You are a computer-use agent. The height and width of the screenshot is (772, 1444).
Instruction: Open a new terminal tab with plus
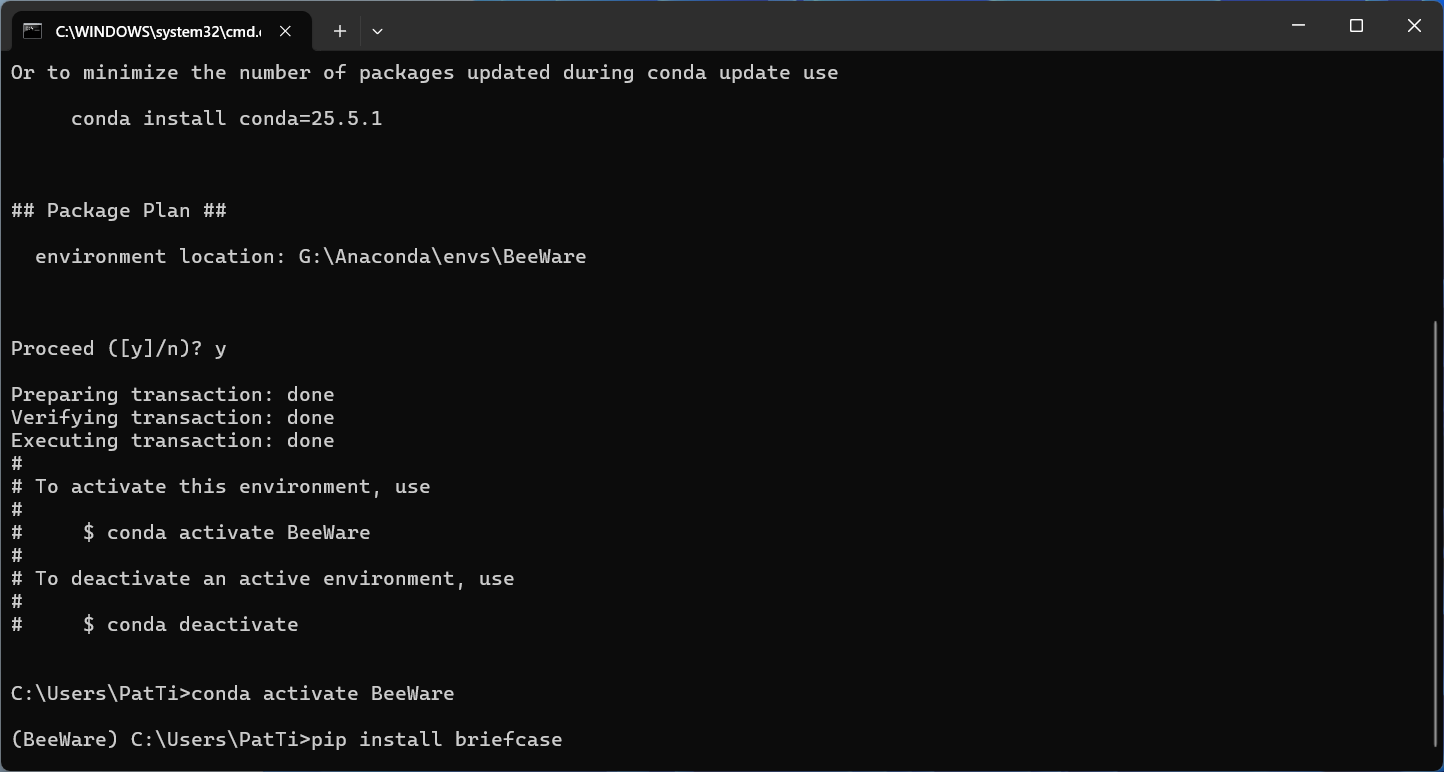[340, 31]
